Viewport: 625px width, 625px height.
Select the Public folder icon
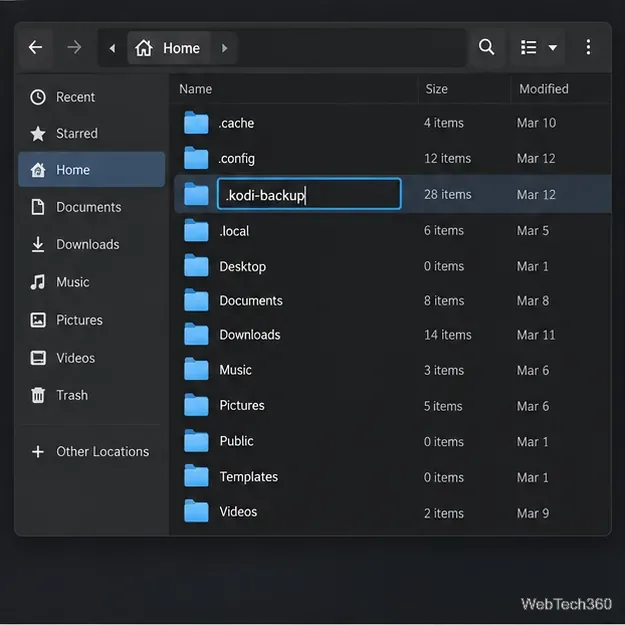pyautogui.click(x=196, y=441)
